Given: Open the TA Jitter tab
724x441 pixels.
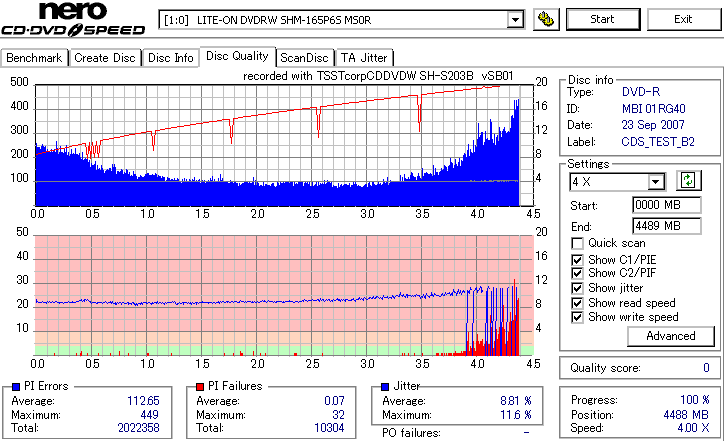Looking at the screenshot, I should 364,58.
